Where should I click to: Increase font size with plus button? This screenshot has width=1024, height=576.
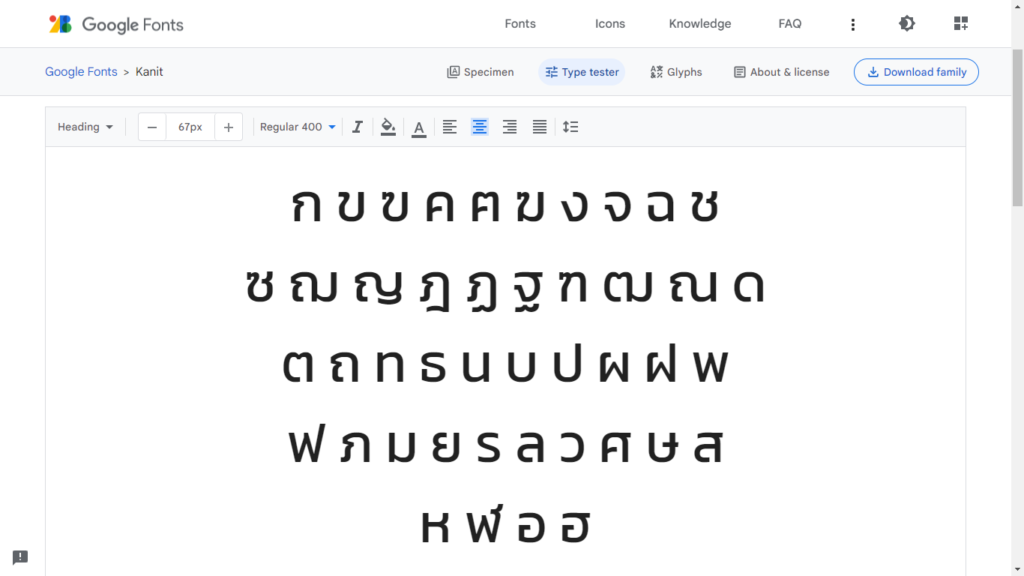228,127
